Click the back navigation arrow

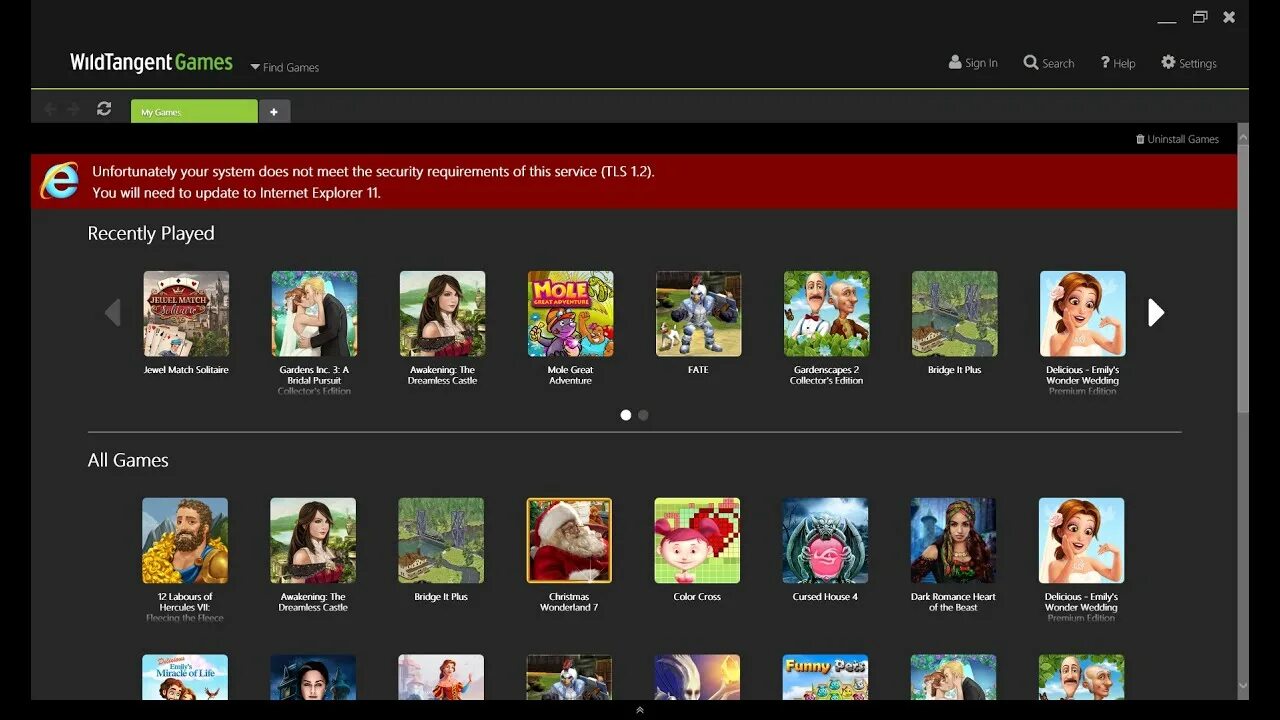50,109
